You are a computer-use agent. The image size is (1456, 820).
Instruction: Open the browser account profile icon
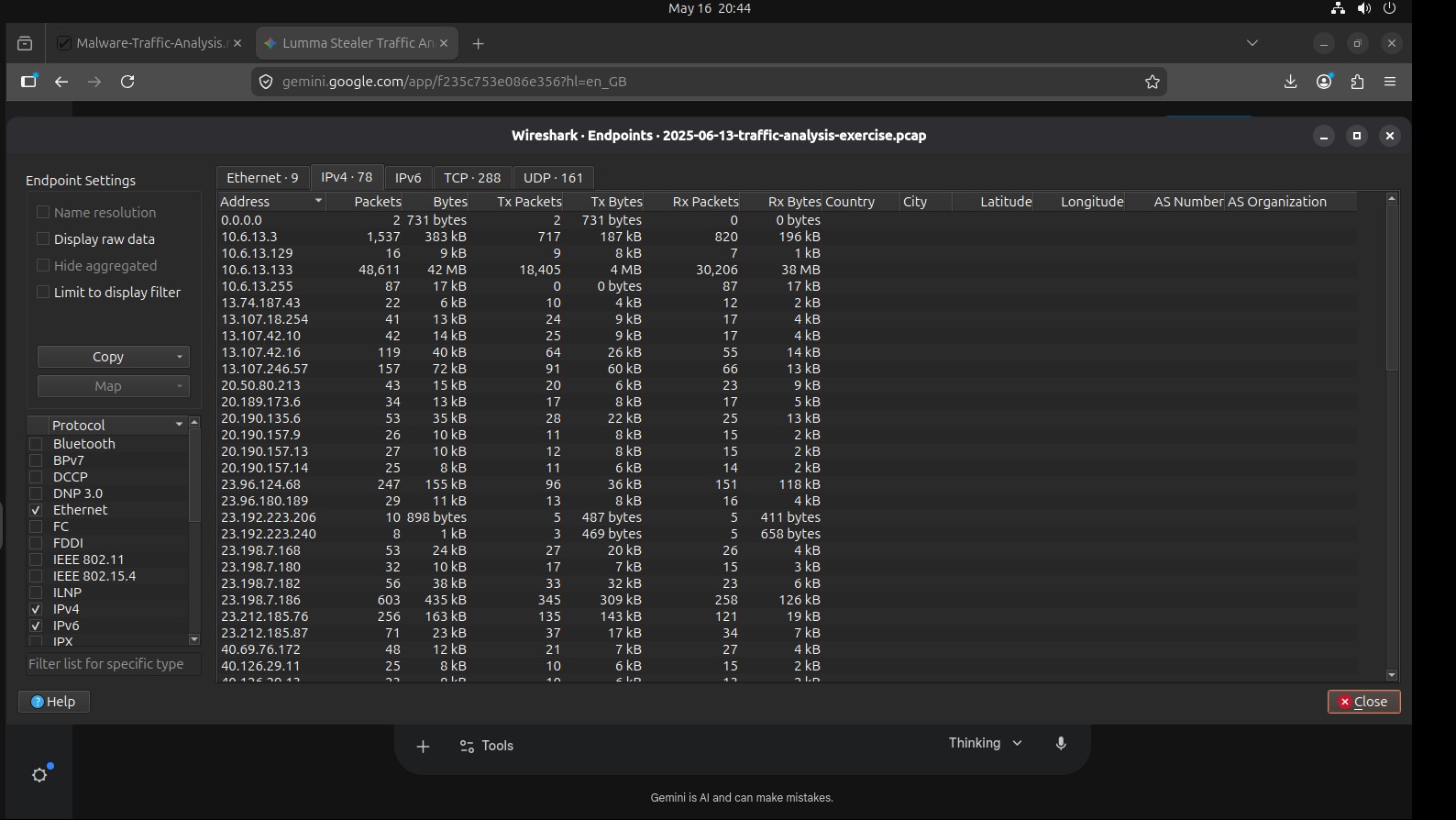(1324, 82)
